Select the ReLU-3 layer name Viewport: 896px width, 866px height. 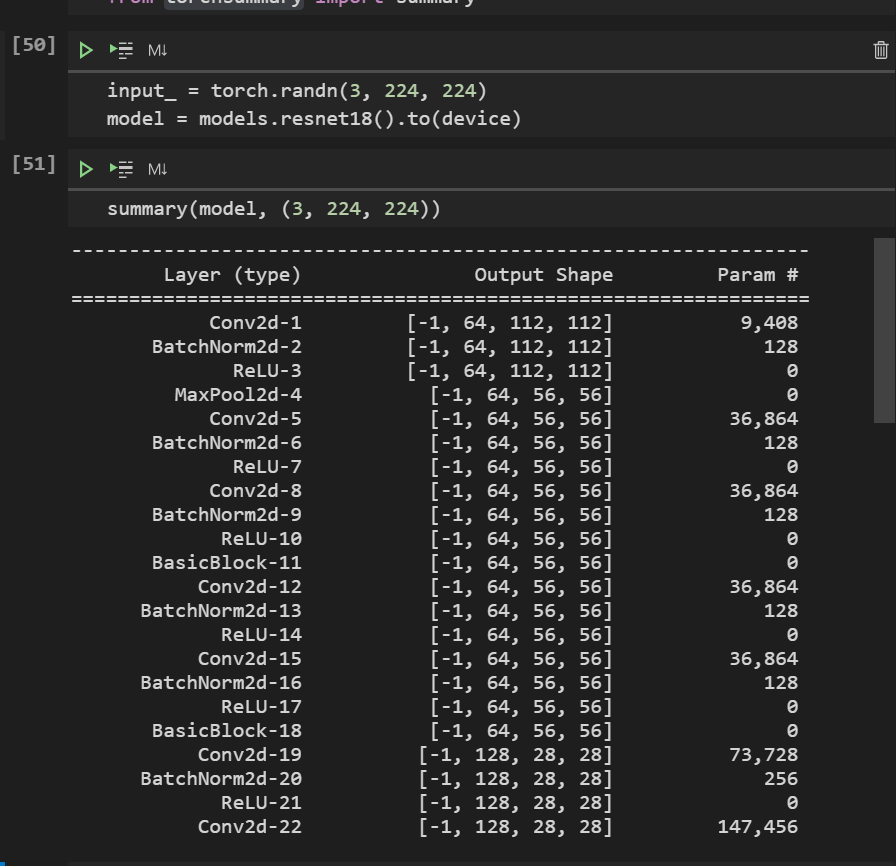(267, 371)
